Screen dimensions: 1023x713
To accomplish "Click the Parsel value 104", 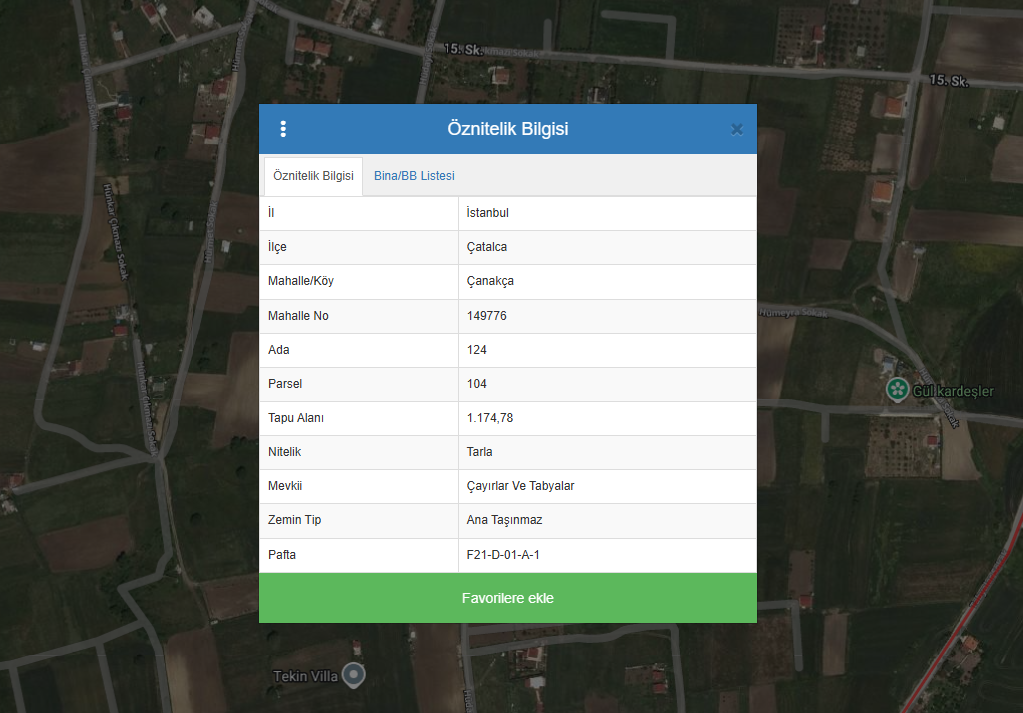I will (477, 384).
